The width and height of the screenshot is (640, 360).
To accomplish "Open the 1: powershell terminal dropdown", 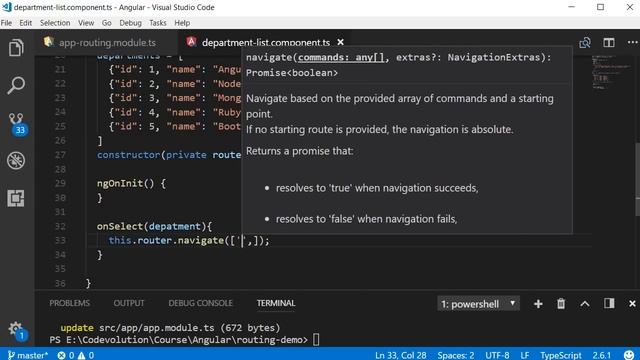I will [478, 304].
